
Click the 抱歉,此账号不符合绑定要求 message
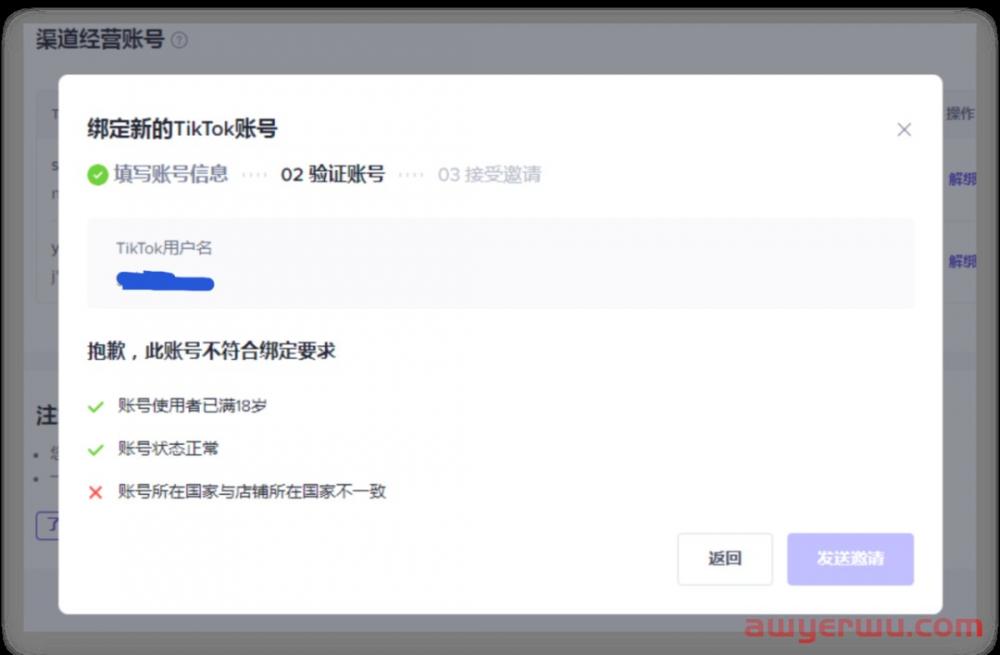[x=211, y=352]
